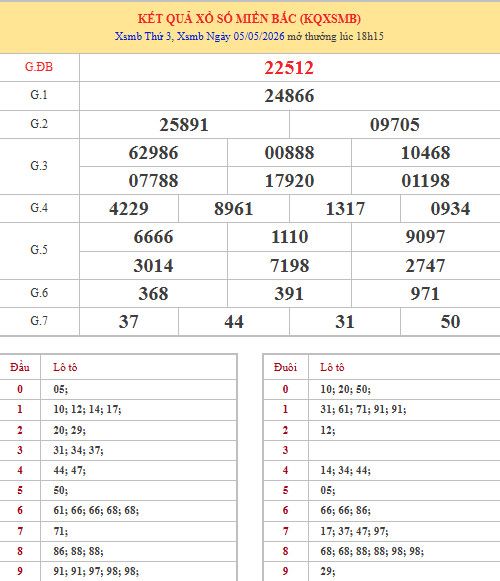This screenshot has height=581, width=500.
Task: Click the 'mở thưởng lúc 18h15' text
Action: pyautogui.click(x=335, y=36)
